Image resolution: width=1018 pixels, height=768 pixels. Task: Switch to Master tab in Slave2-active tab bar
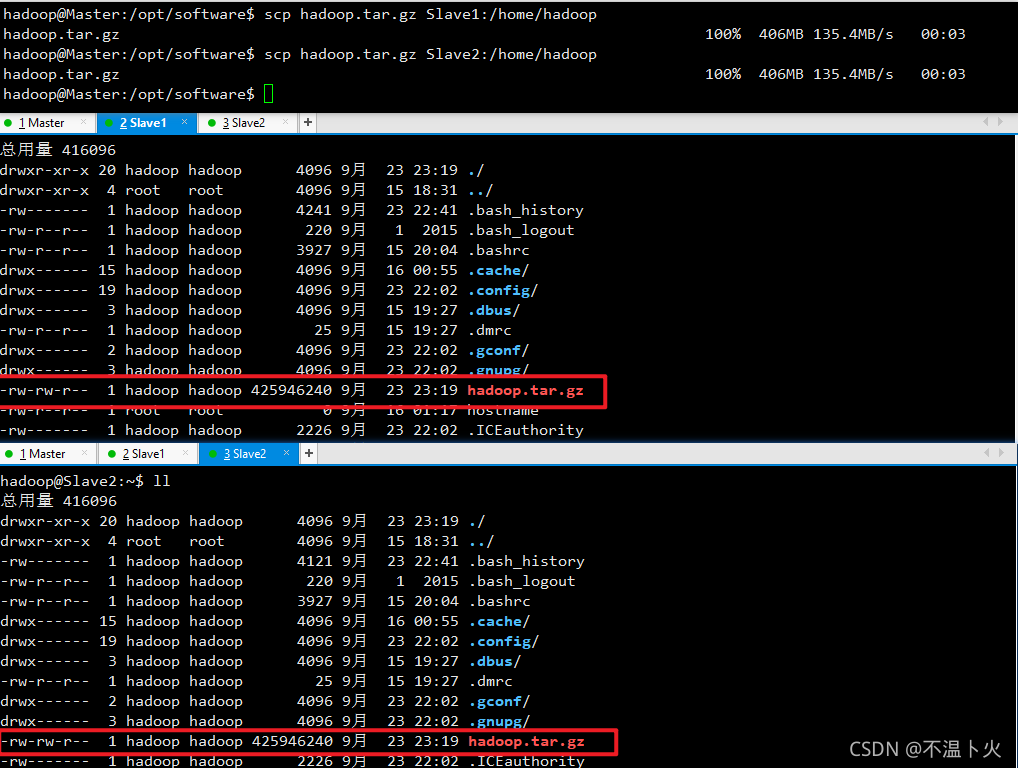[42, 454]
